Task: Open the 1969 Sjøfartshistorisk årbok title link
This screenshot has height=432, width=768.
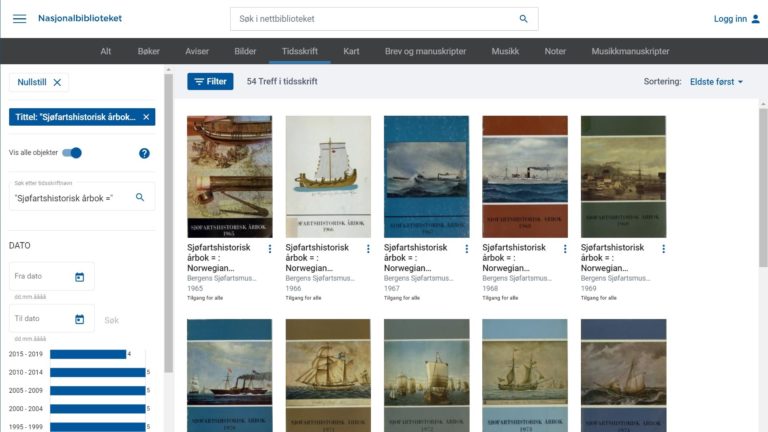Action: (x=612, y=258)
